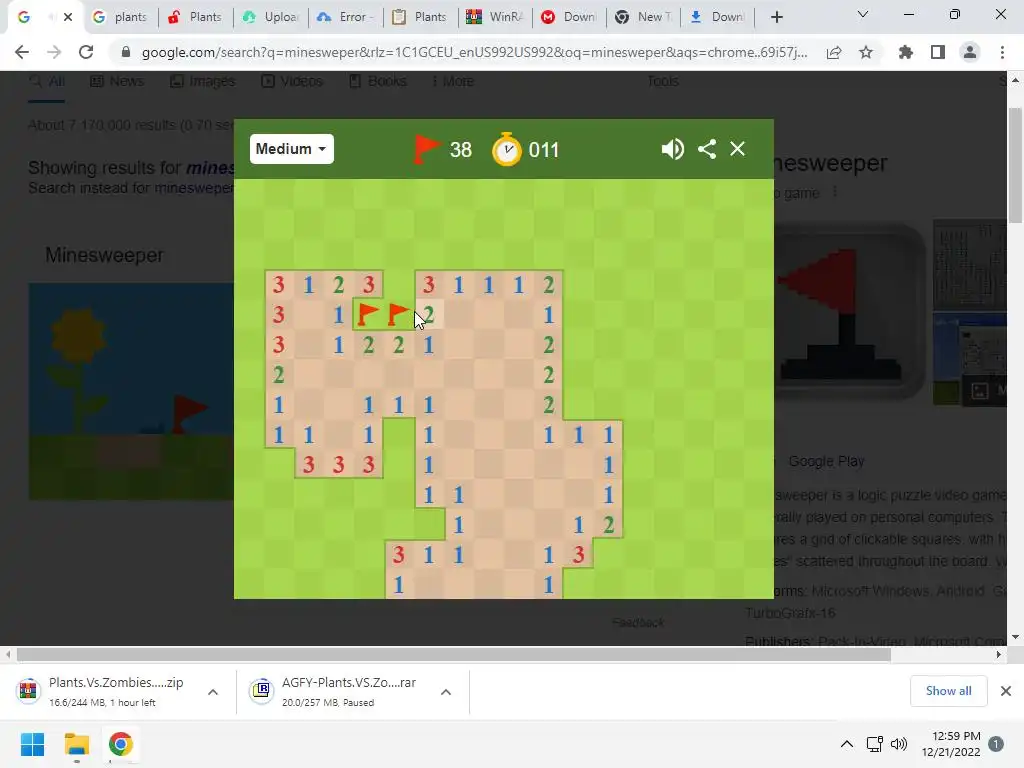Click the right red flag next to the cursor
The image size is (1024, 768).
coord(398,315)
